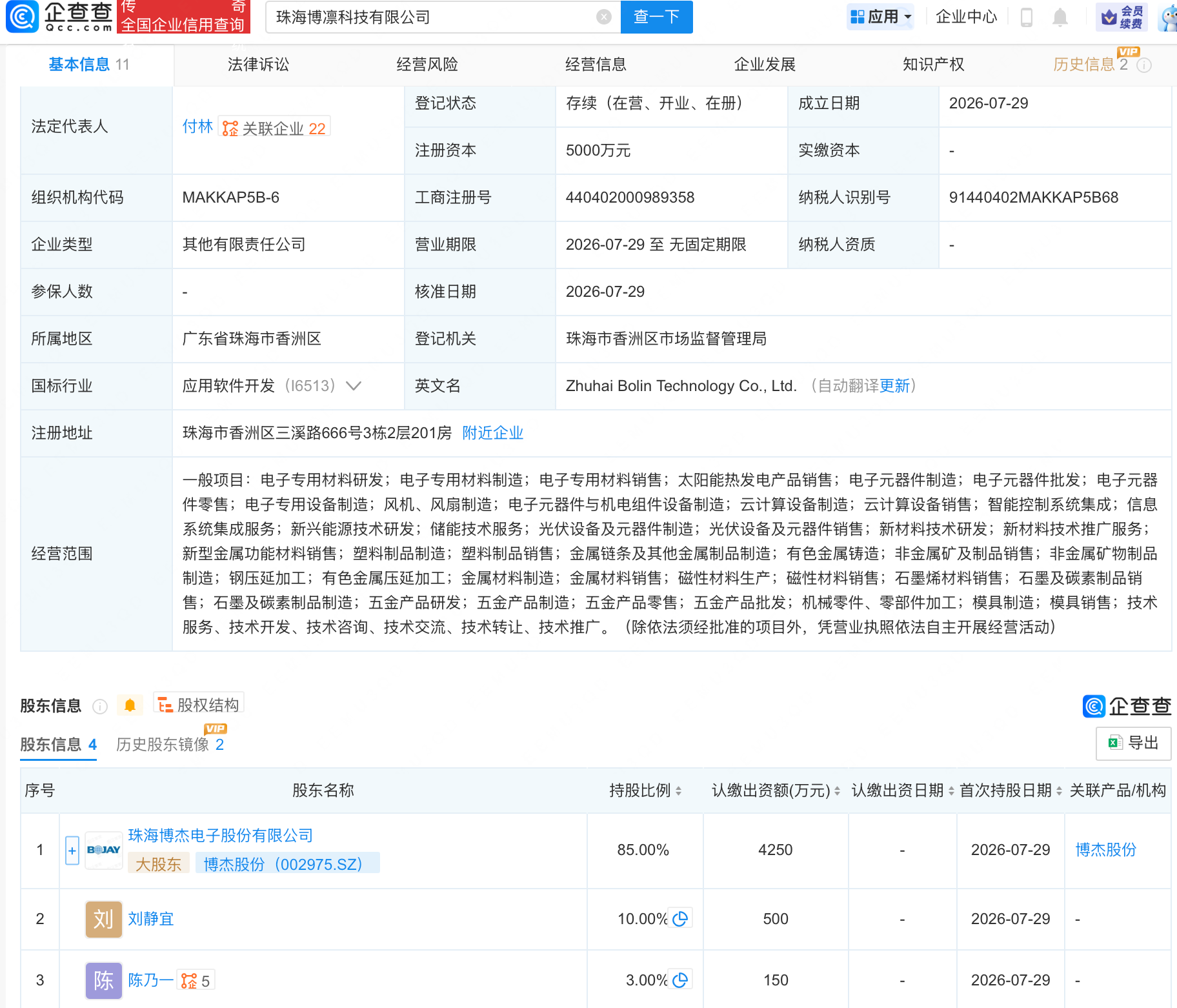
Task: View 陈乃一's 5 related companies
Action: pyautogui.click(x=196, y=980)
